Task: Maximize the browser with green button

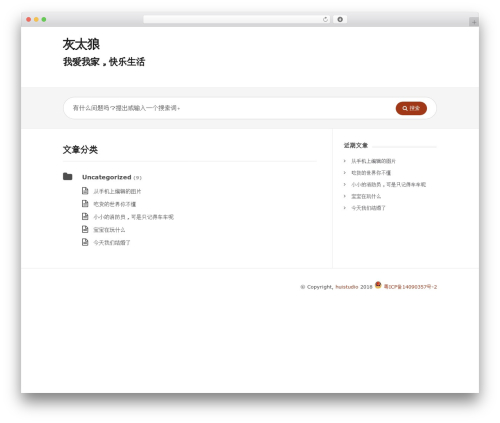Action: [x=44, y=19]
